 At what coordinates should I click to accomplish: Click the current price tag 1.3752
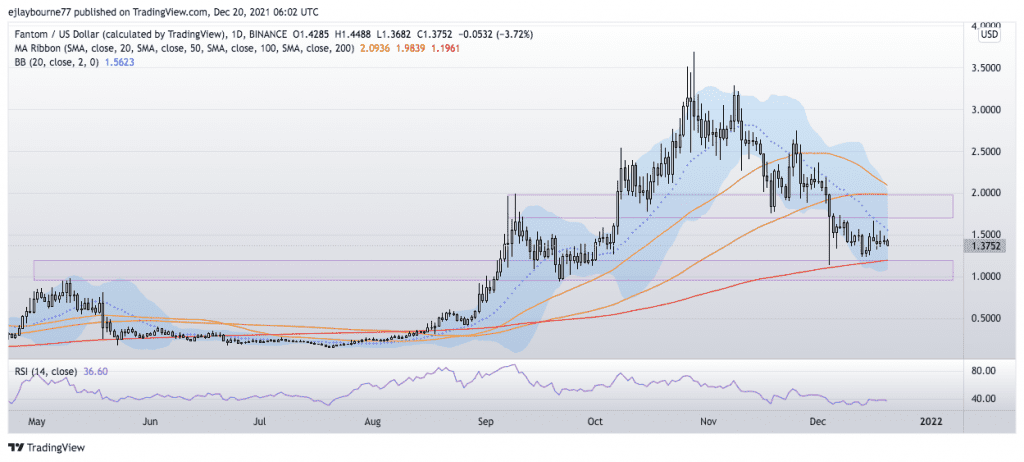point(986,246)
